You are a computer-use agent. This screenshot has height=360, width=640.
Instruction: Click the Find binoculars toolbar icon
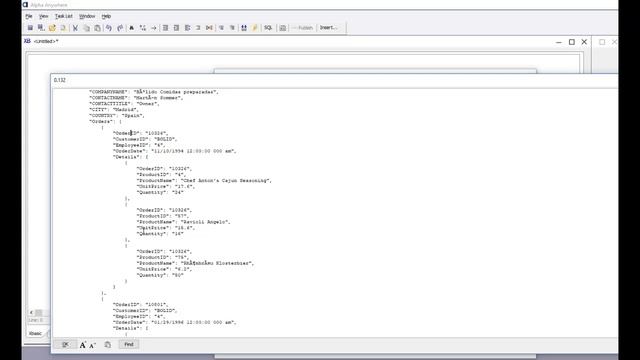click(131, 28)
